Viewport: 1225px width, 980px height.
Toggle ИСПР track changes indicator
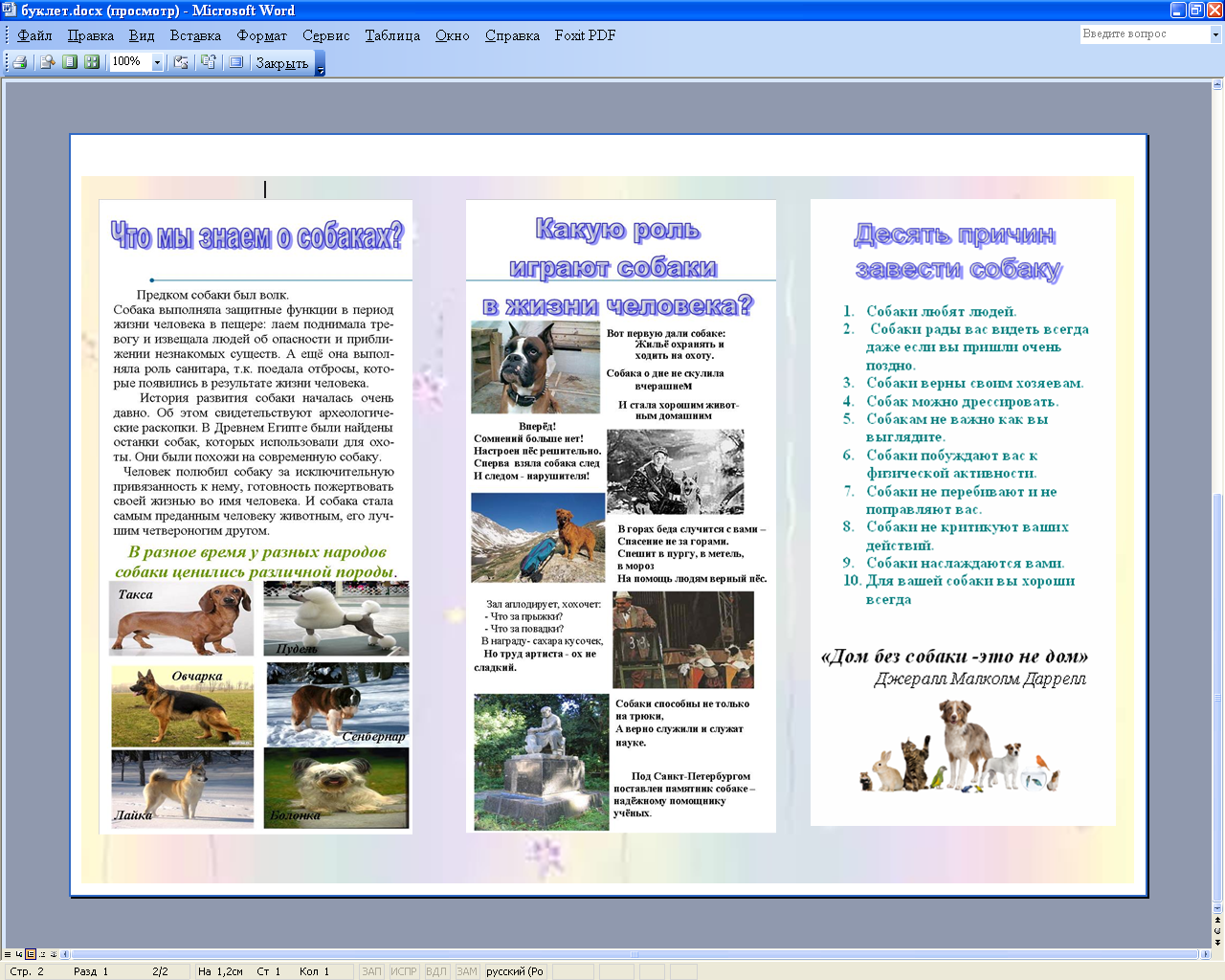coord(404,971)
